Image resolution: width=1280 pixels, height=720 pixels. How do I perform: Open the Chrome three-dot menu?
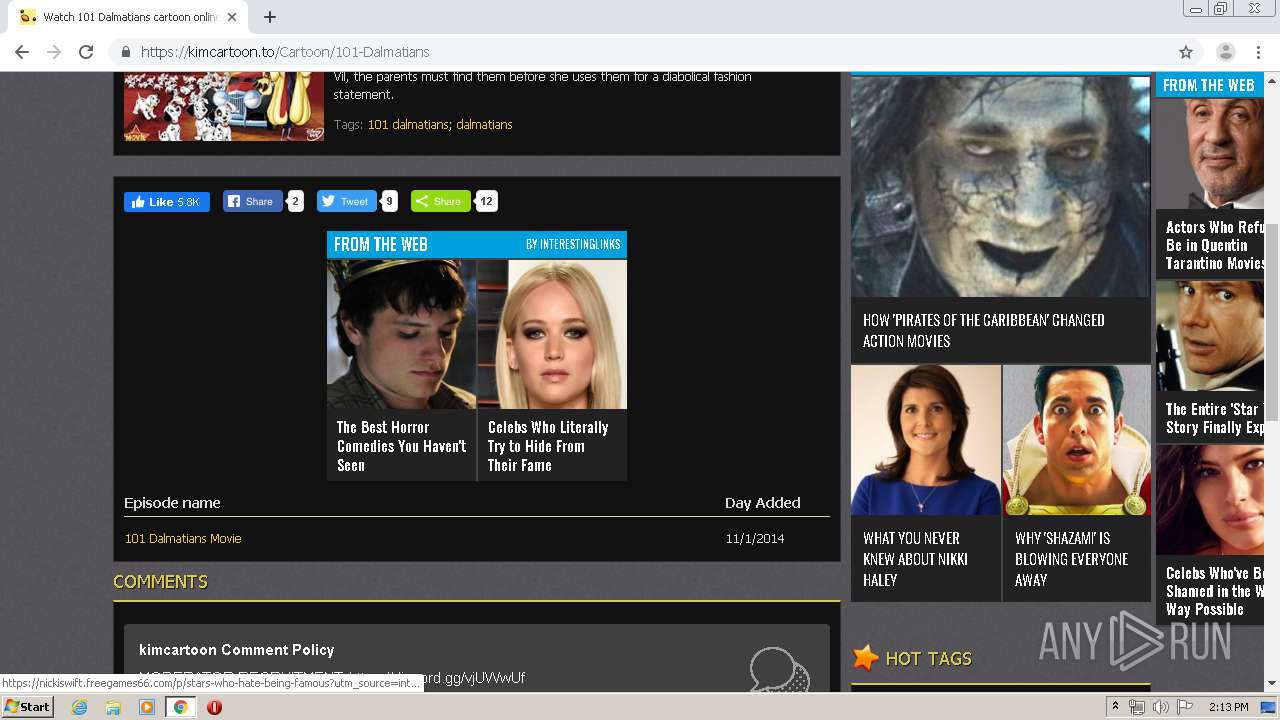coord(1258,52)
